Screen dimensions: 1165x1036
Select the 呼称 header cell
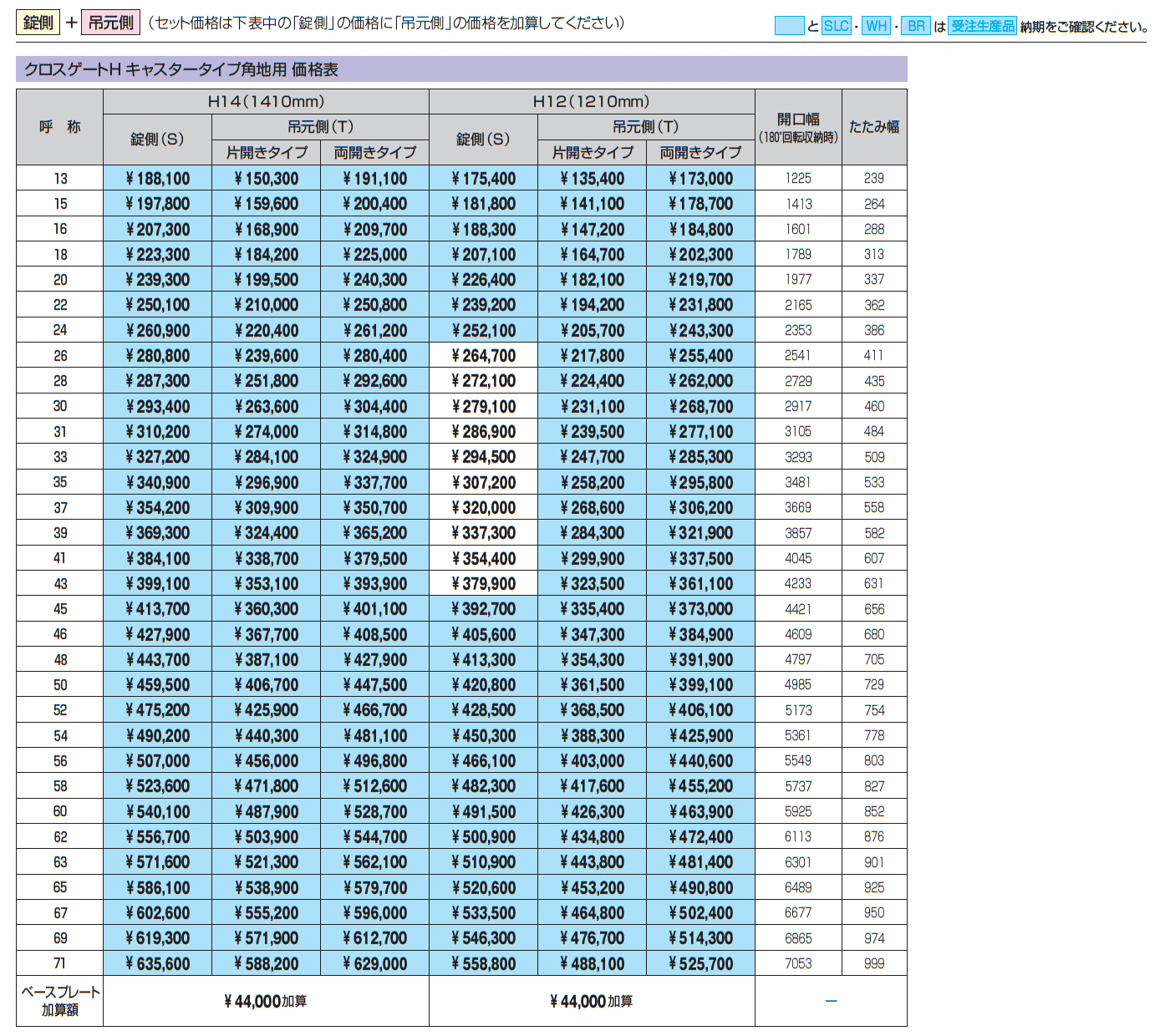pos(59,127)
